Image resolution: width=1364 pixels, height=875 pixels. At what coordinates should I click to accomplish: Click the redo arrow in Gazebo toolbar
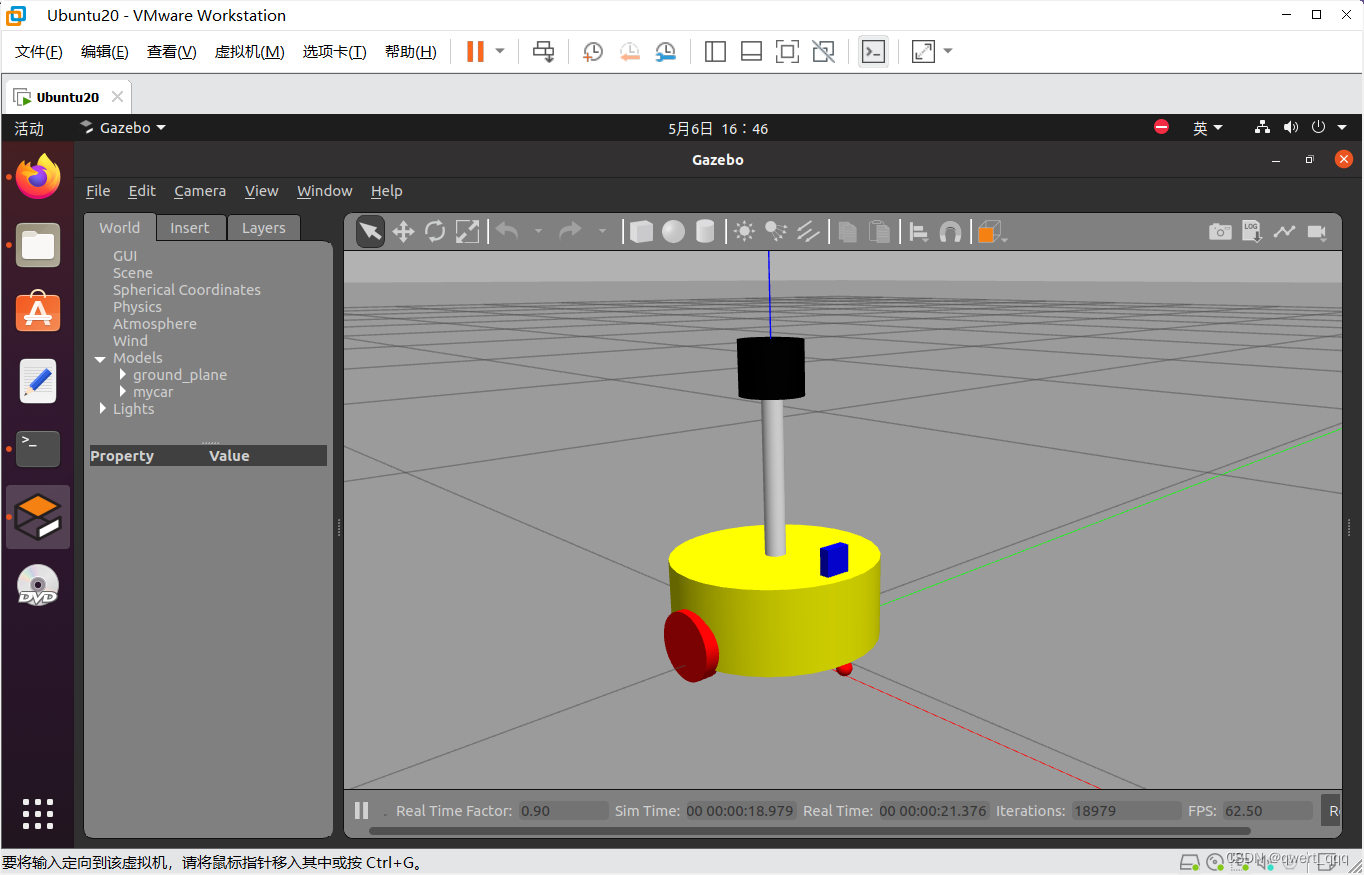571,232
